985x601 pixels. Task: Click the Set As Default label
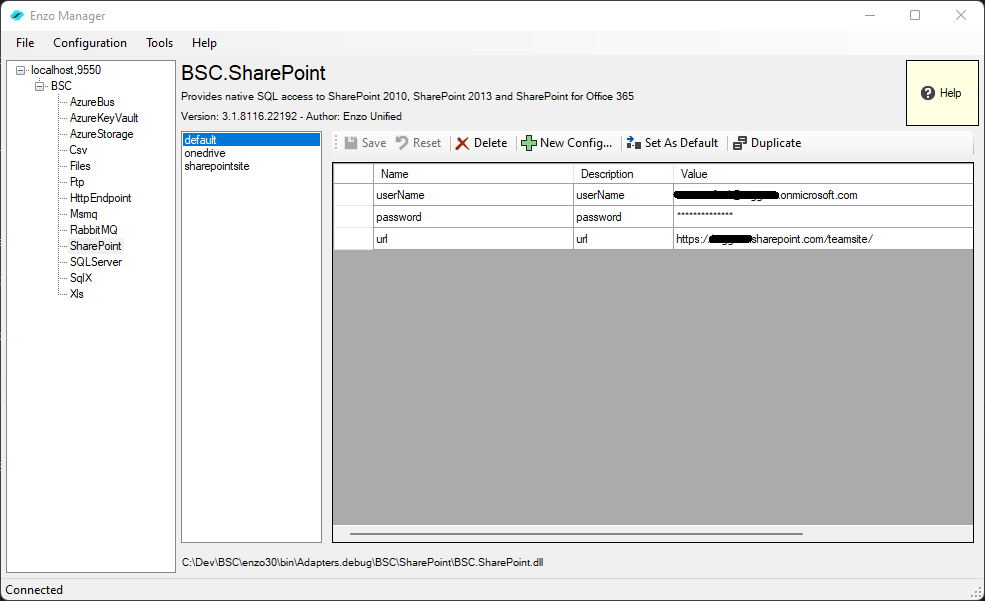tap(682, 143)
